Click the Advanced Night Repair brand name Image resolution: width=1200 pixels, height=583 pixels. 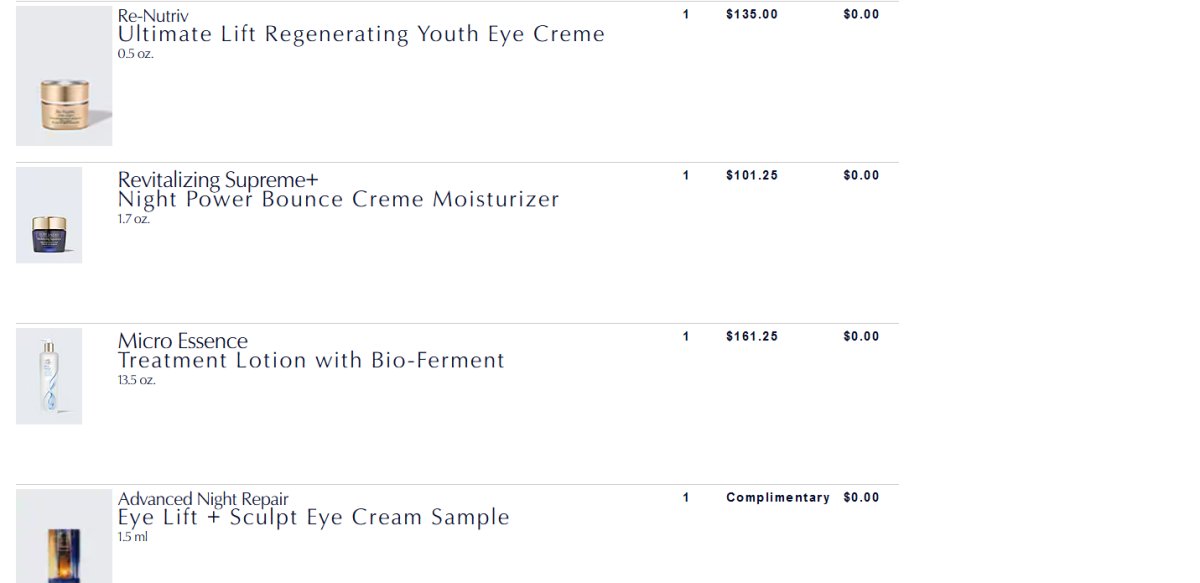pos(203,499)
